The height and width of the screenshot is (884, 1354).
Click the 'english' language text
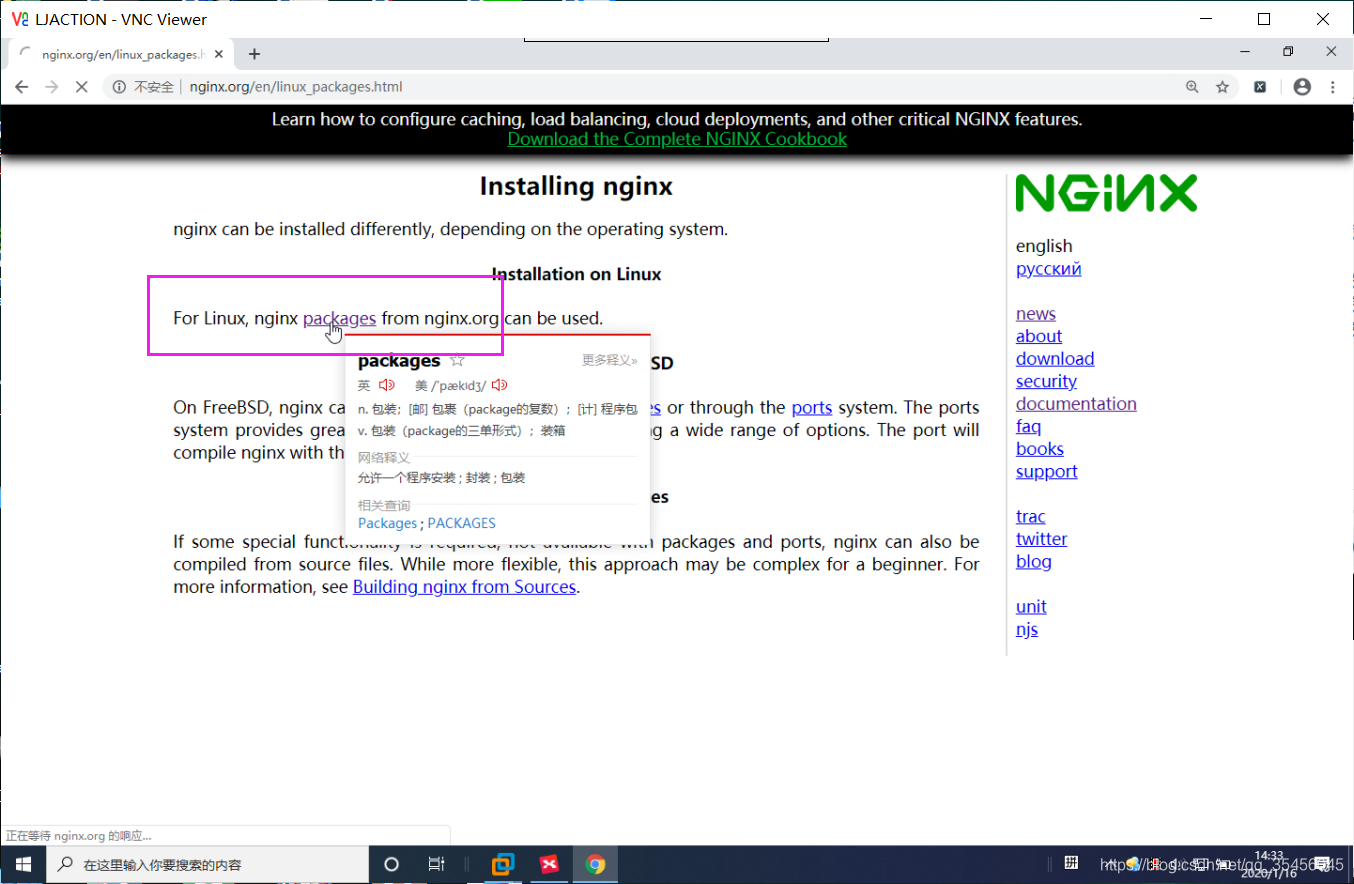[x=1044, y=246]
